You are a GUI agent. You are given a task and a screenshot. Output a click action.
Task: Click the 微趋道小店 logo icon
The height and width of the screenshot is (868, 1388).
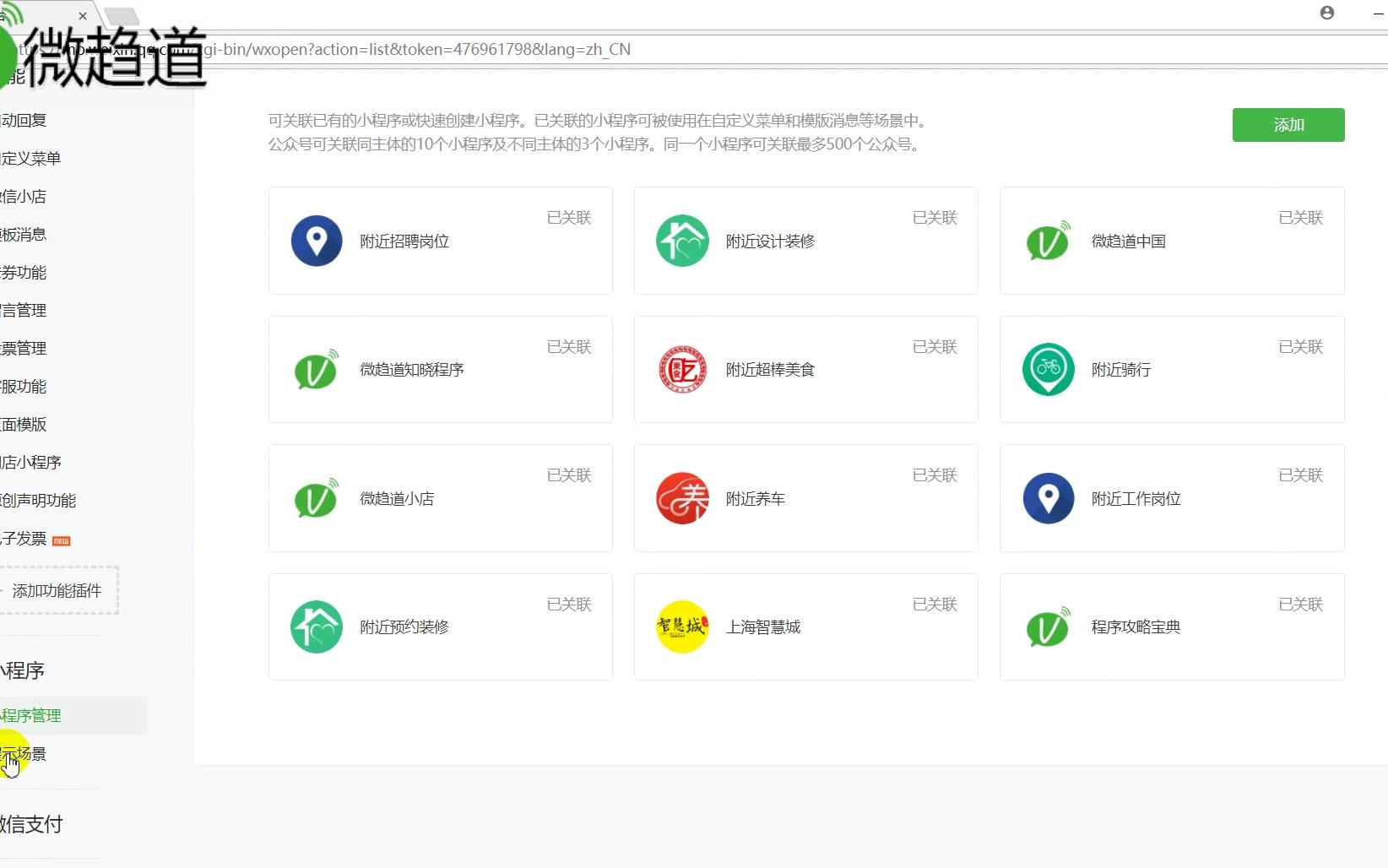click(317, 498)
